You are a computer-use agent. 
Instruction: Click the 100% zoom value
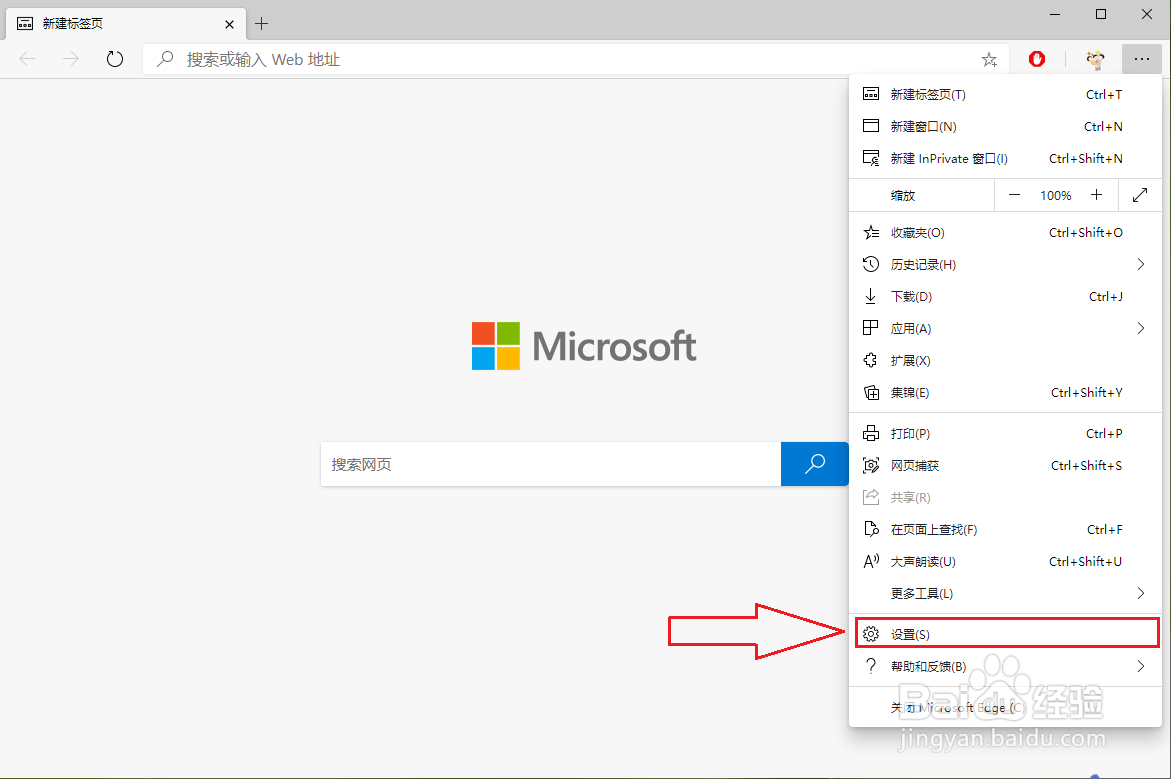point(1055,196)
